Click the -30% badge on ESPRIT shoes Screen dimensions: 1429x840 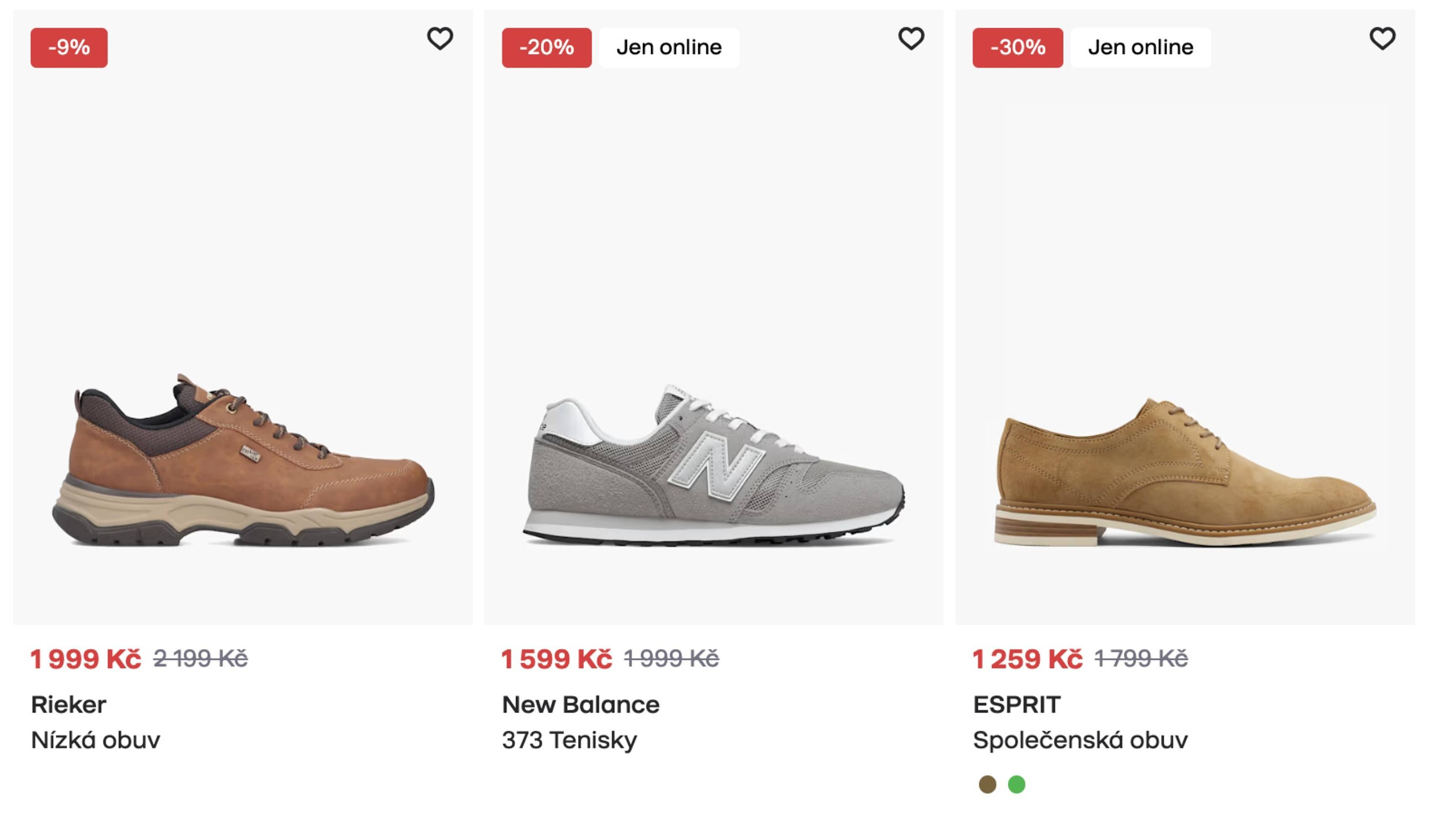[x=1017, y=47]
